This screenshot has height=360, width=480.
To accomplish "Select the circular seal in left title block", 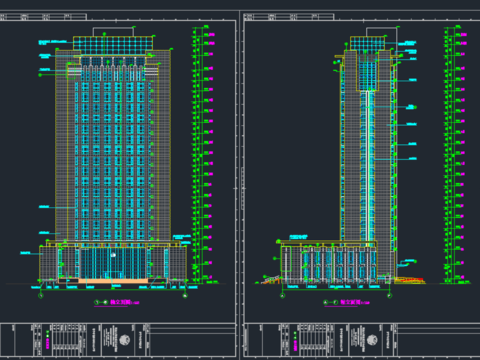I will point(125,340).
